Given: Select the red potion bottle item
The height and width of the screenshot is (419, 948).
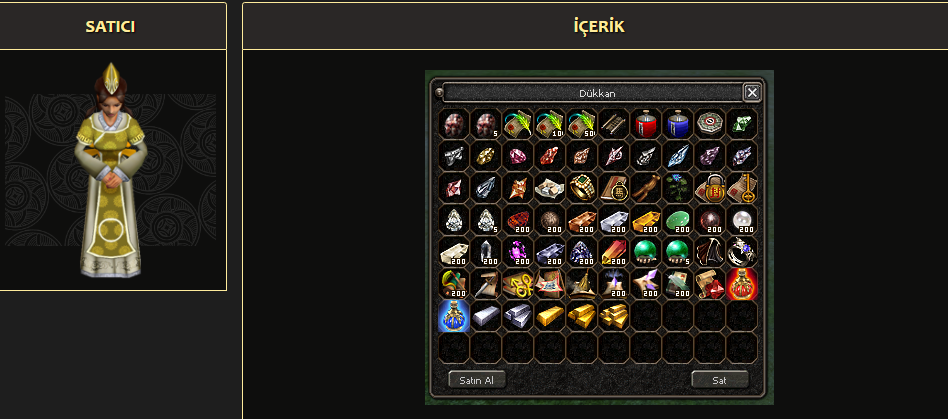Looking at the screenshot, I should click(646, 124).
